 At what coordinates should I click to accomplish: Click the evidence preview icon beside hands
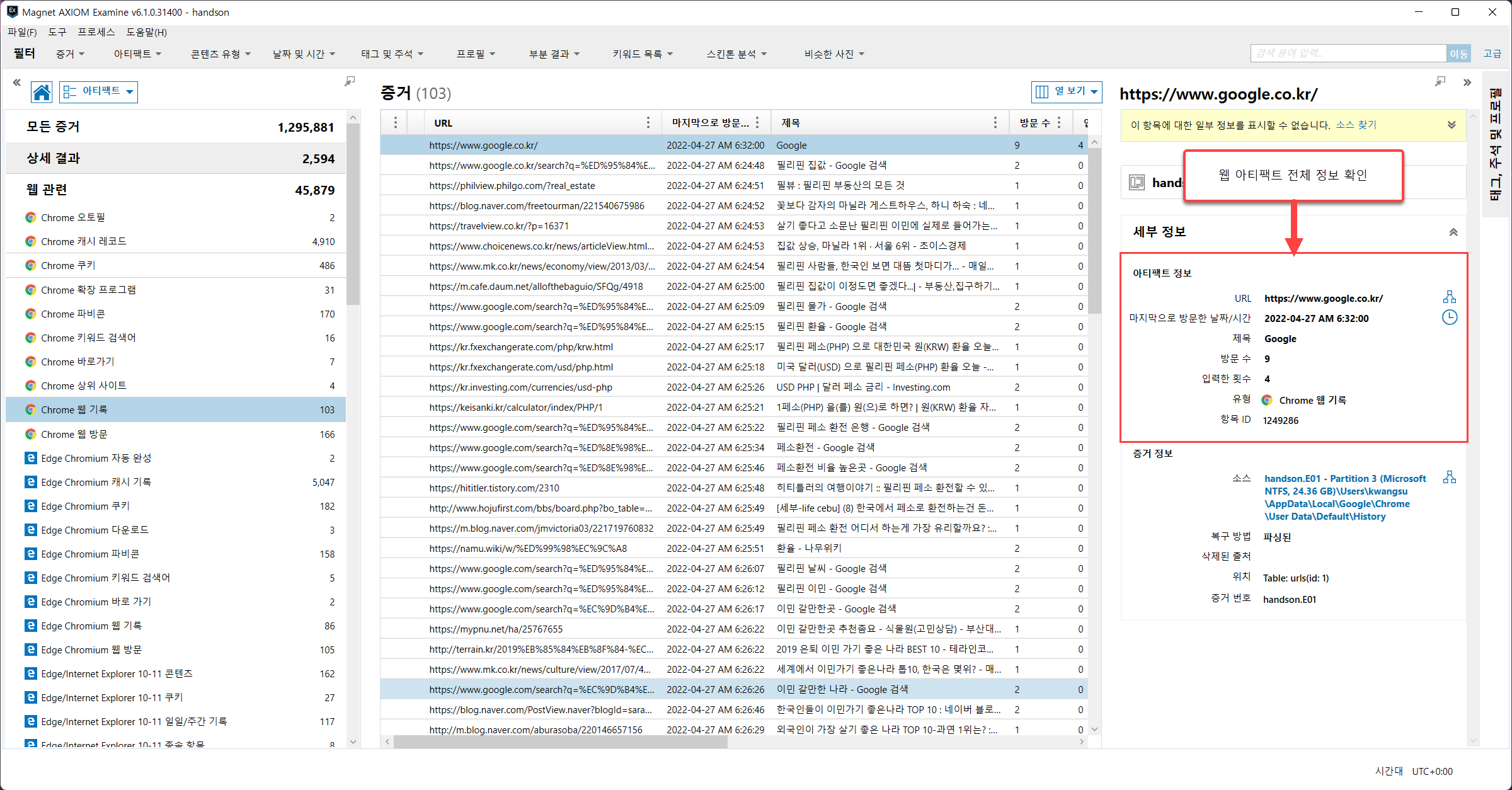coord(1137,183)
